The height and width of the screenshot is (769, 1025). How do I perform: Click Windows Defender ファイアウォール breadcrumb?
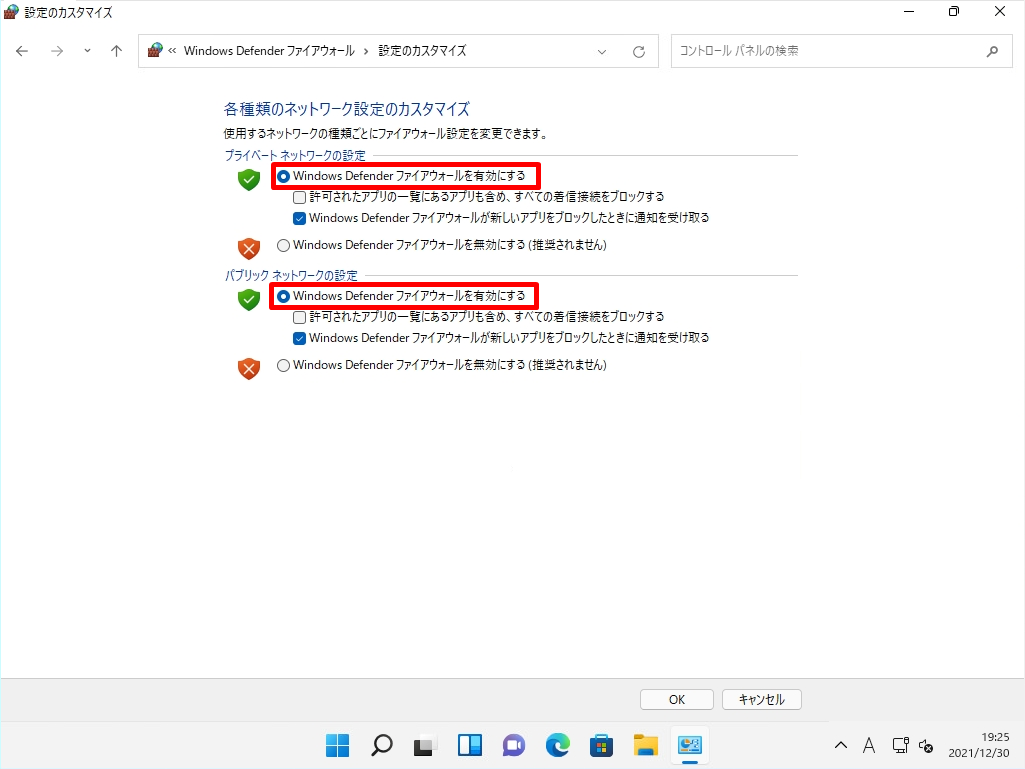(x=269, y=51)
